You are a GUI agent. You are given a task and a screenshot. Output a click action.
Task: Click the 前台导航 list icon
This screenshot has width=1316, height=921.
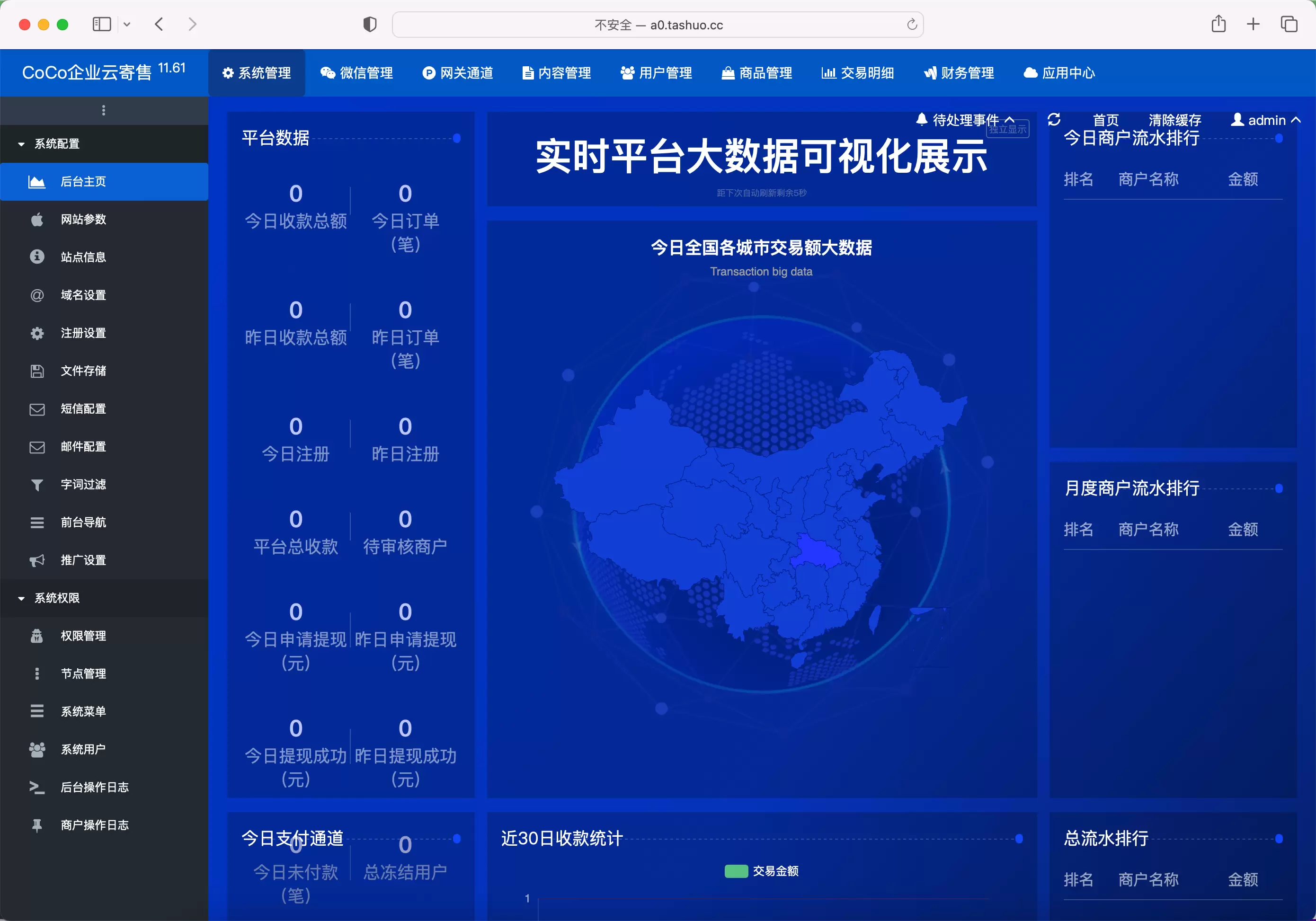36,522
